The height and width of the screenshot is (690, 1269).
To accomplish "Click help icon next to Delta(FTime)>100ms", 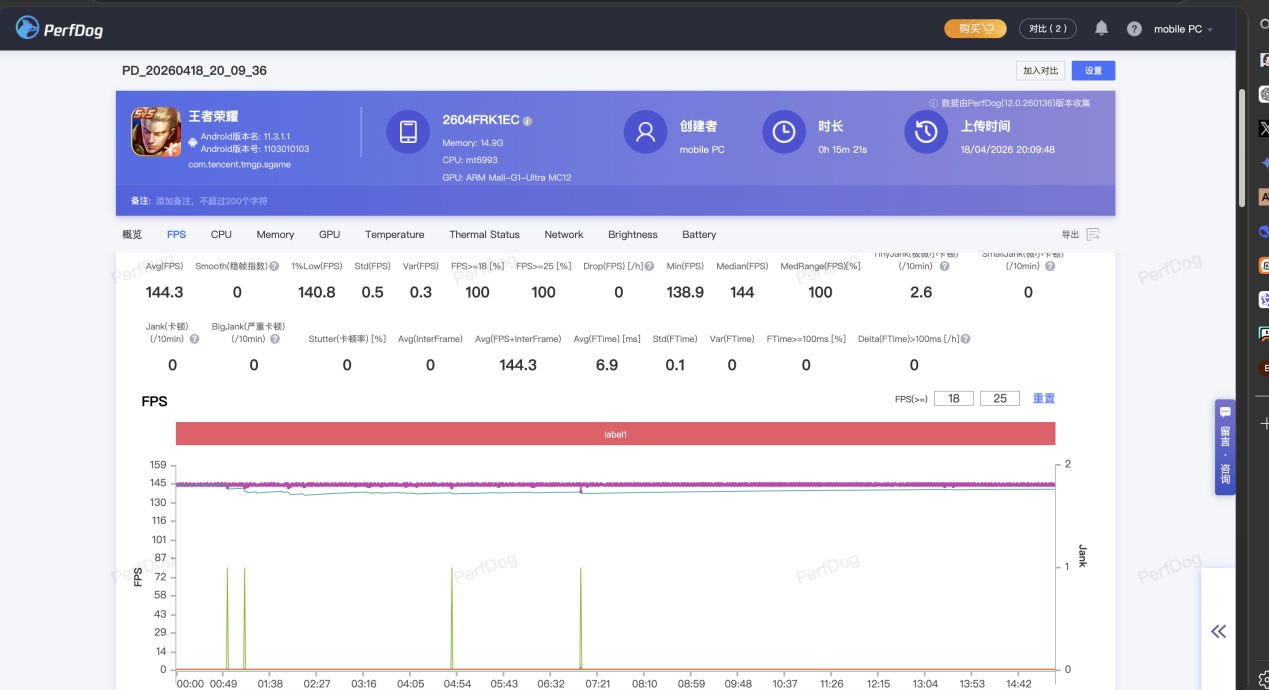I will pos(965,339).
